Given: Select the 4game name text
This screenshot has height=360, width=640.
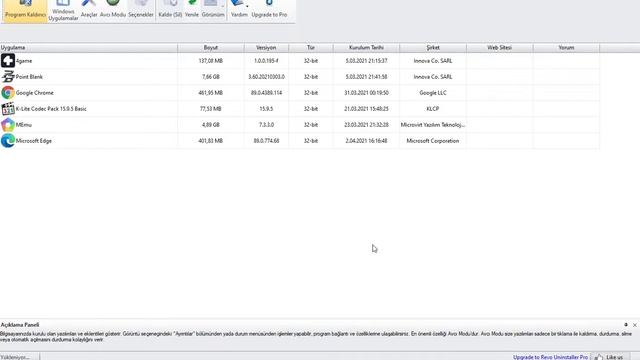Looking at the screenshot, I should pyautogui.click(x=24, y=61).
